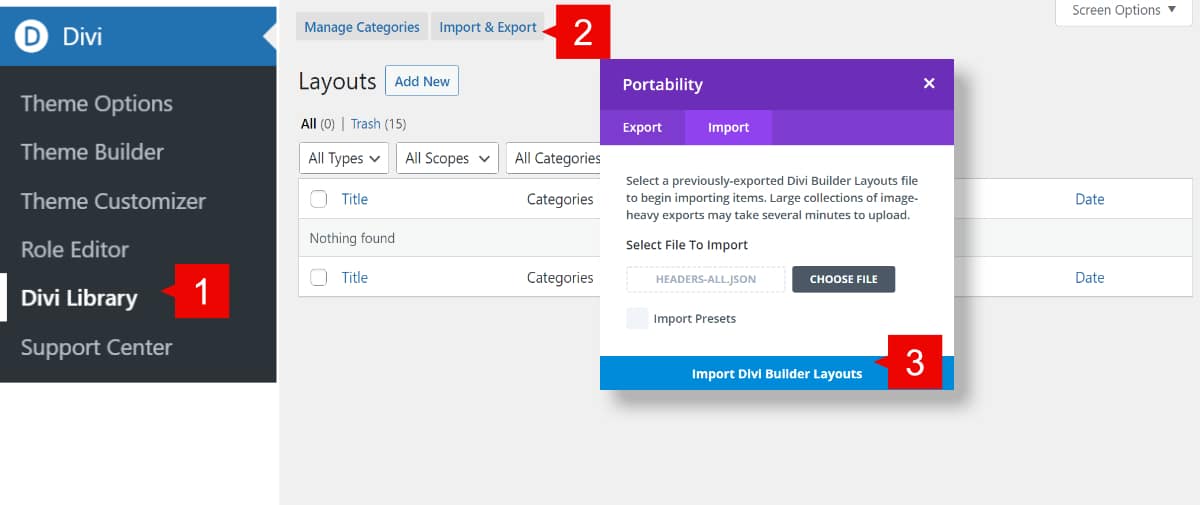Open the Trash layouts link
1200x505 pixels.
(365, 124)
